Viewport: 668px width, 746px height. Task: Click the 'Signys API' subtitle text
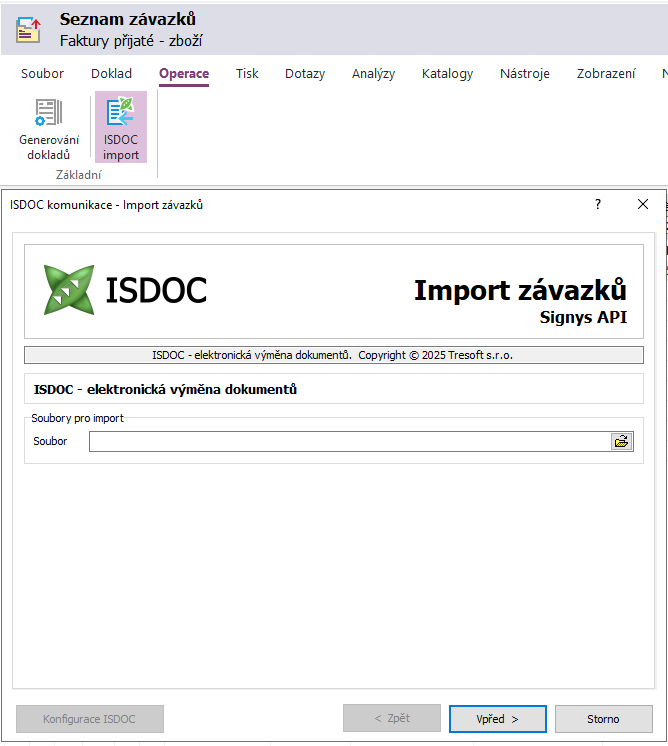583,317
